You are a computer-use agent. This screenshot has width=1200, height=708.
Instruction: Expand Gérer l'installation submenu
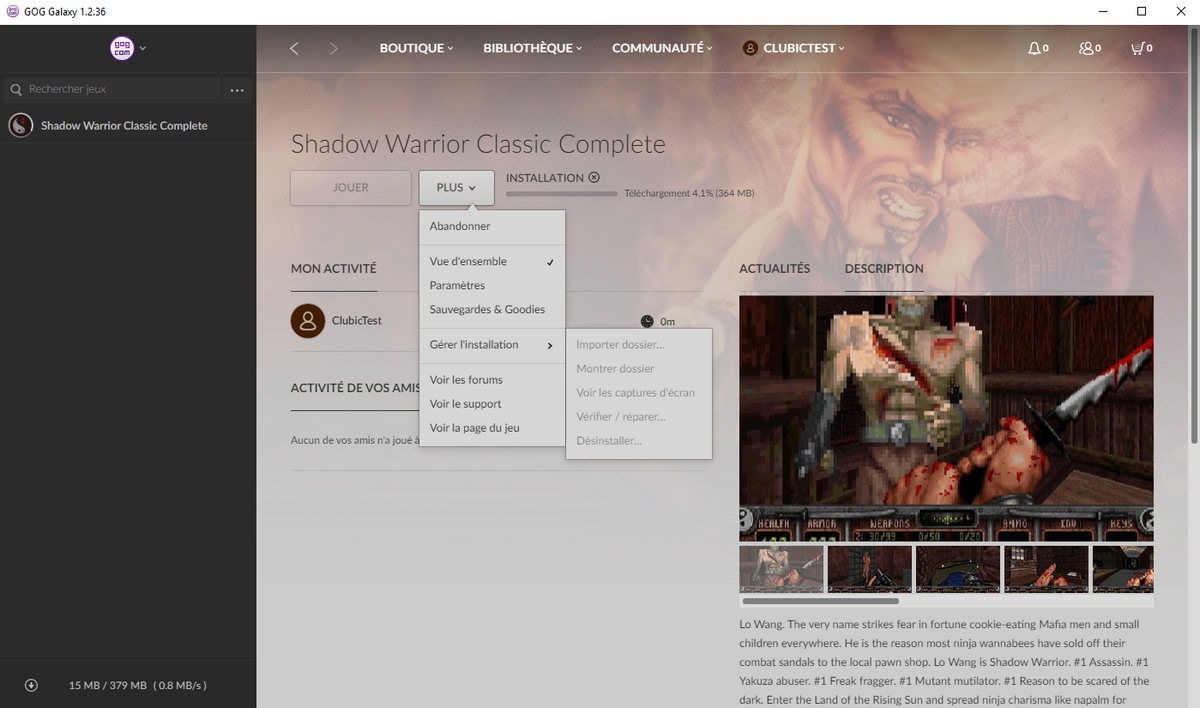click(492, 345)
